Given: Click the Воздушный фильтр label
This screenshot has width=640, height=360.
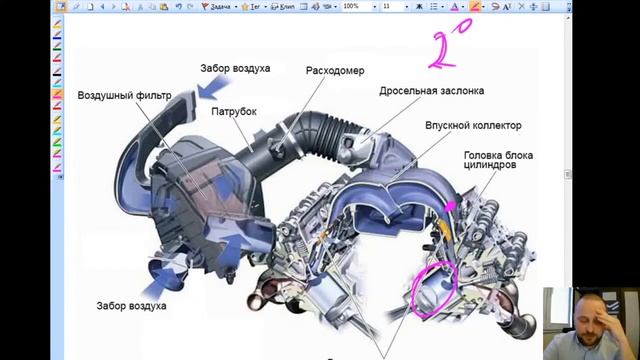Looking at the screenshot, I should (124, 96).
